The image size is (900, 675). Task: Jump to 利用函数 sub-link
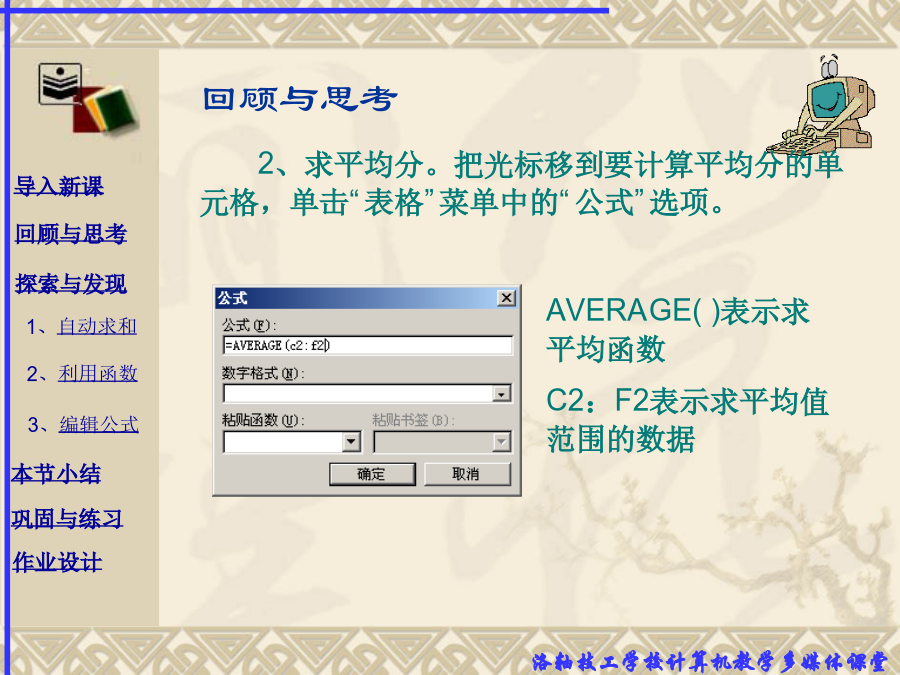[98, 374]
